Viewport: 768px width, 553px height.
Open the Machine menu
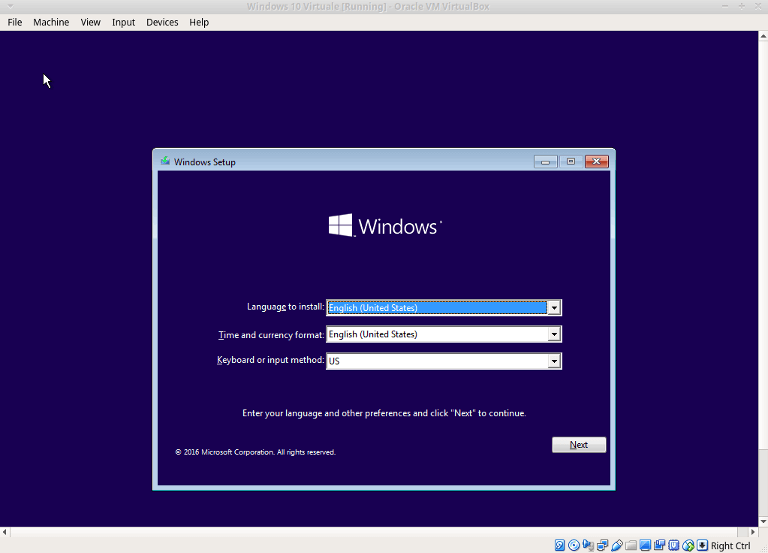(51, 22)
